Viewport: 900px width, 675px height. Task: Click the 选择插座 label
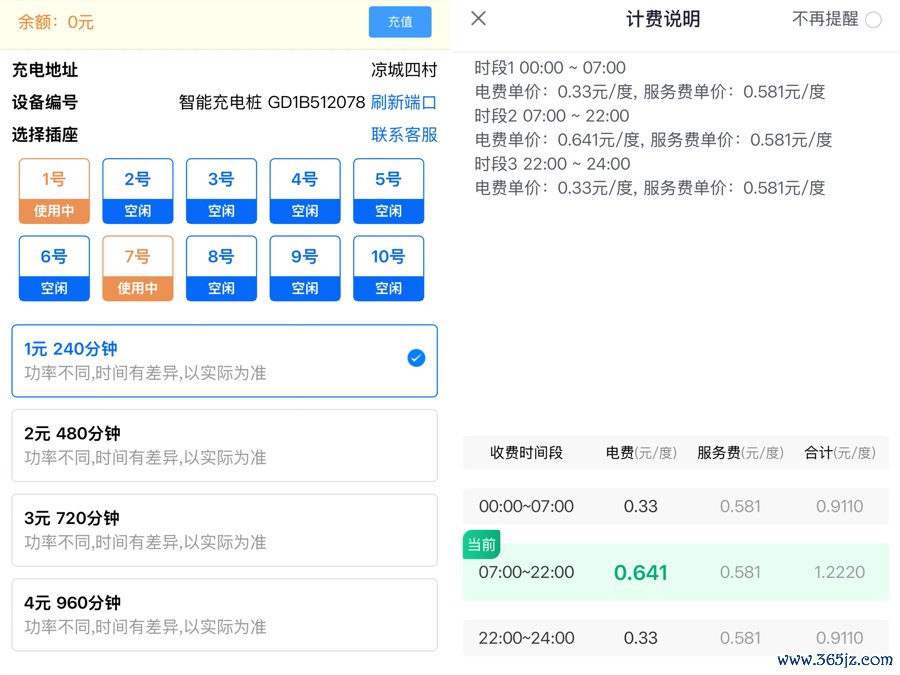pos(45,135)
